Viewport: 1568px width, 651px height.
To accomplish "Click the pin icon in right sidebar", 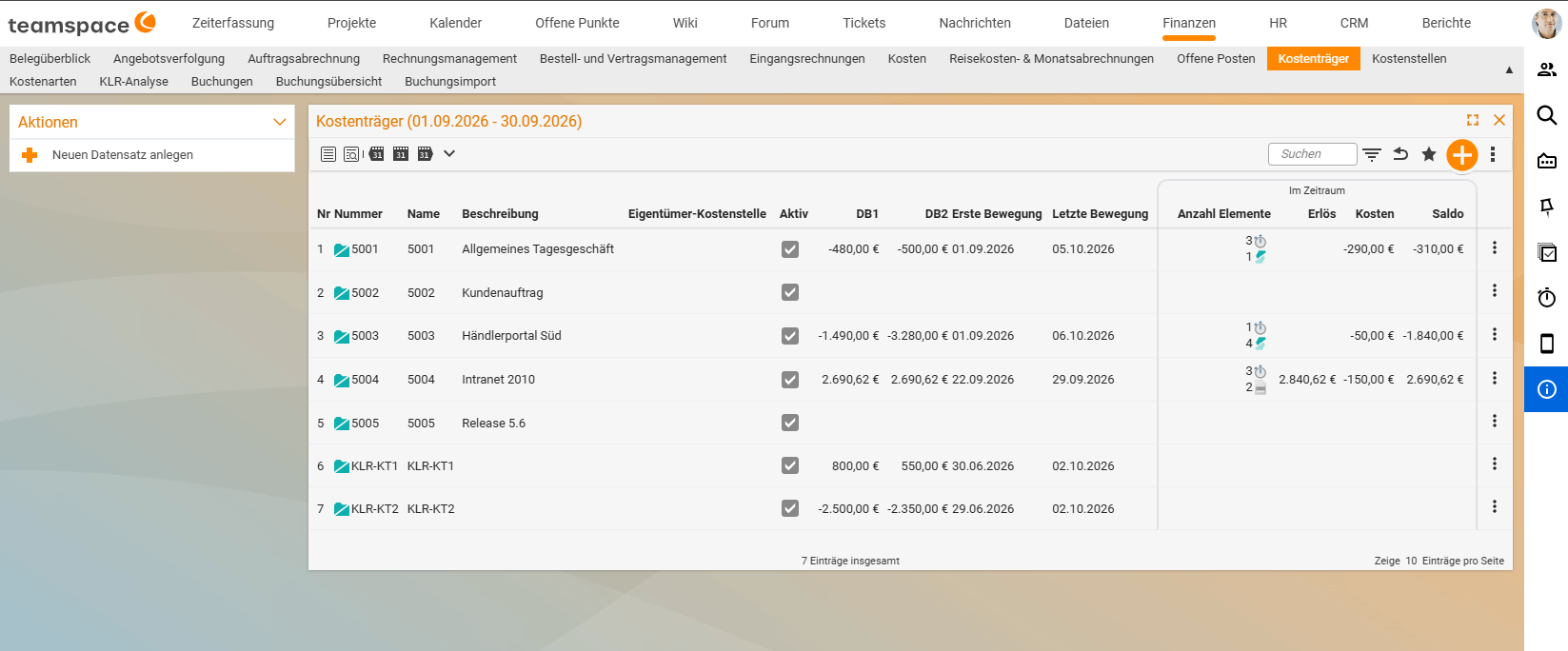I will (x=1547, y=207).
